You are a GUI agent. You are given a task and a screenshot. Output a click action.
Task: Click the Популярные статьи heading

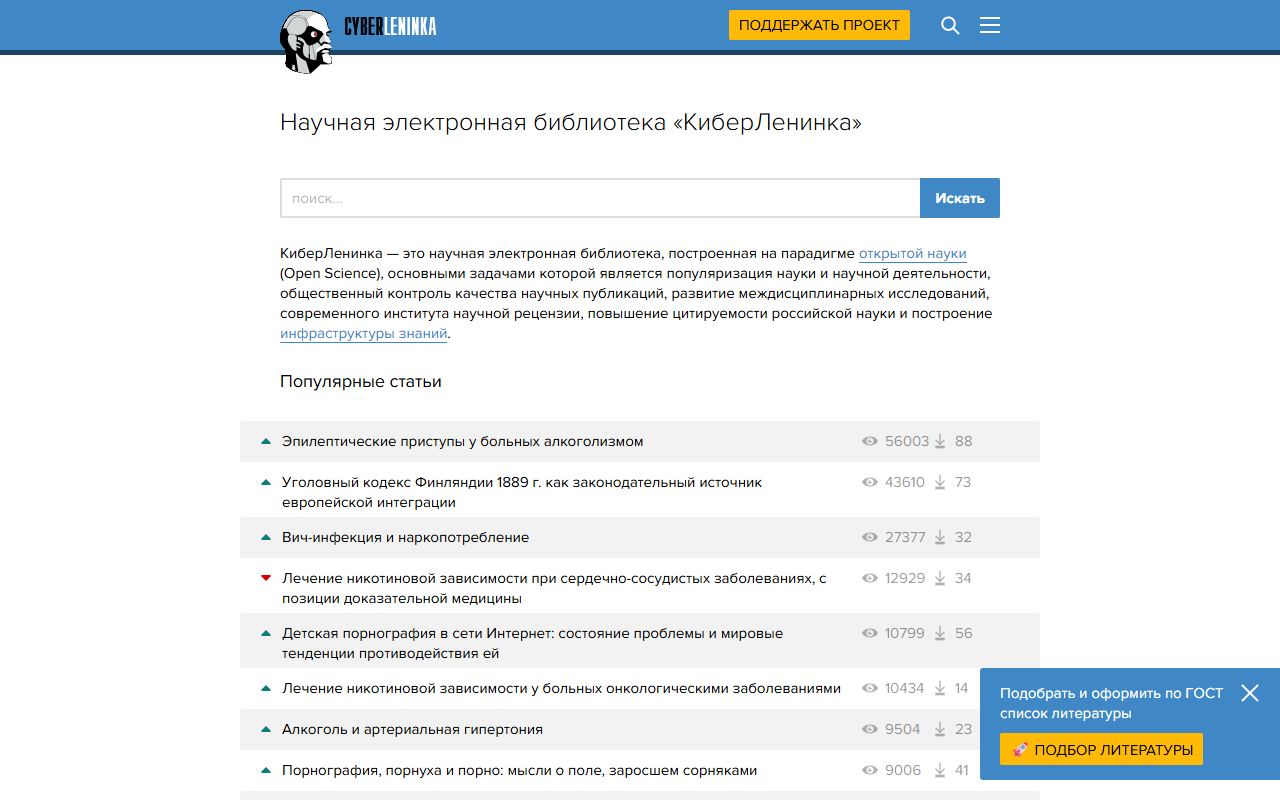point(361,381)
